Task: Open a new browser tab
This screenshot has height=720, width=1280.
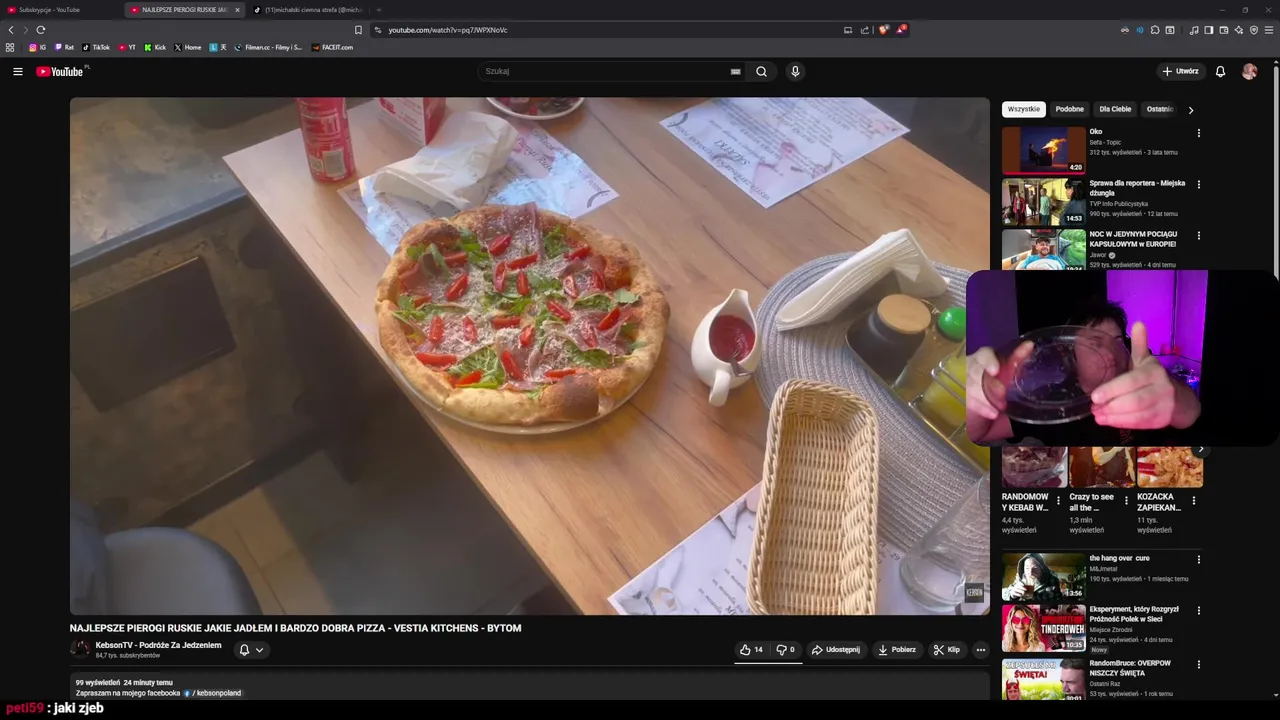Action: click(x=378, y=10)
